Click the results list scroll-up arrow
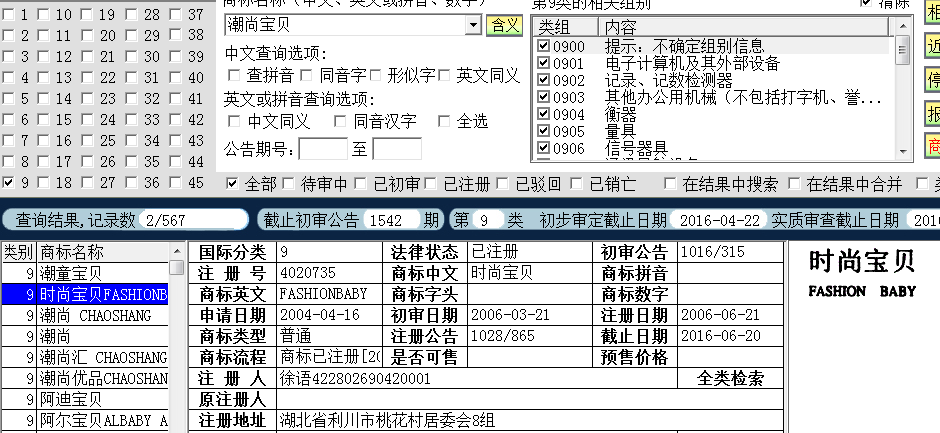940x433 pixels. [x=176, y=251]
